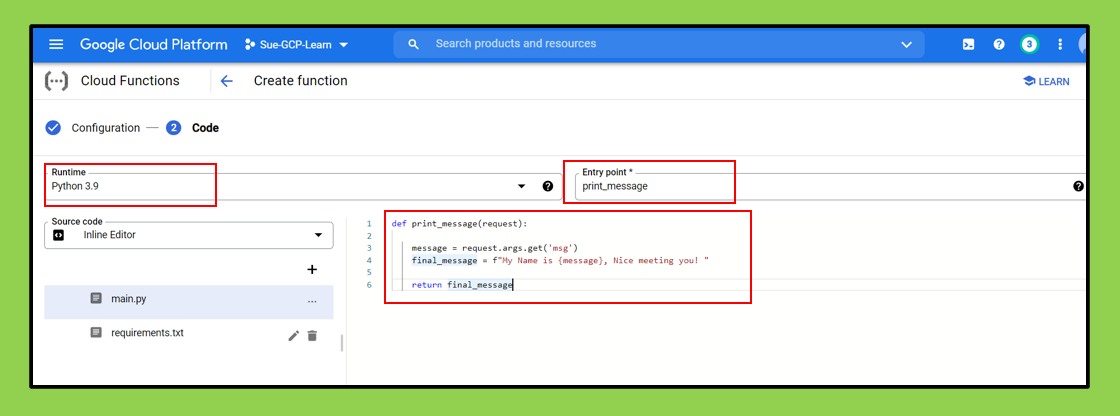Open Source code Inline Editor dropdown
This screenshot has height=416, width=1120.
[x=189, y=234]
